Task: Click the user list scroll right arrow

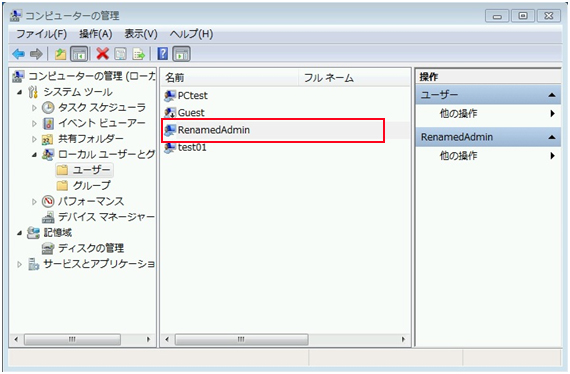Action: tap(403, 339)
